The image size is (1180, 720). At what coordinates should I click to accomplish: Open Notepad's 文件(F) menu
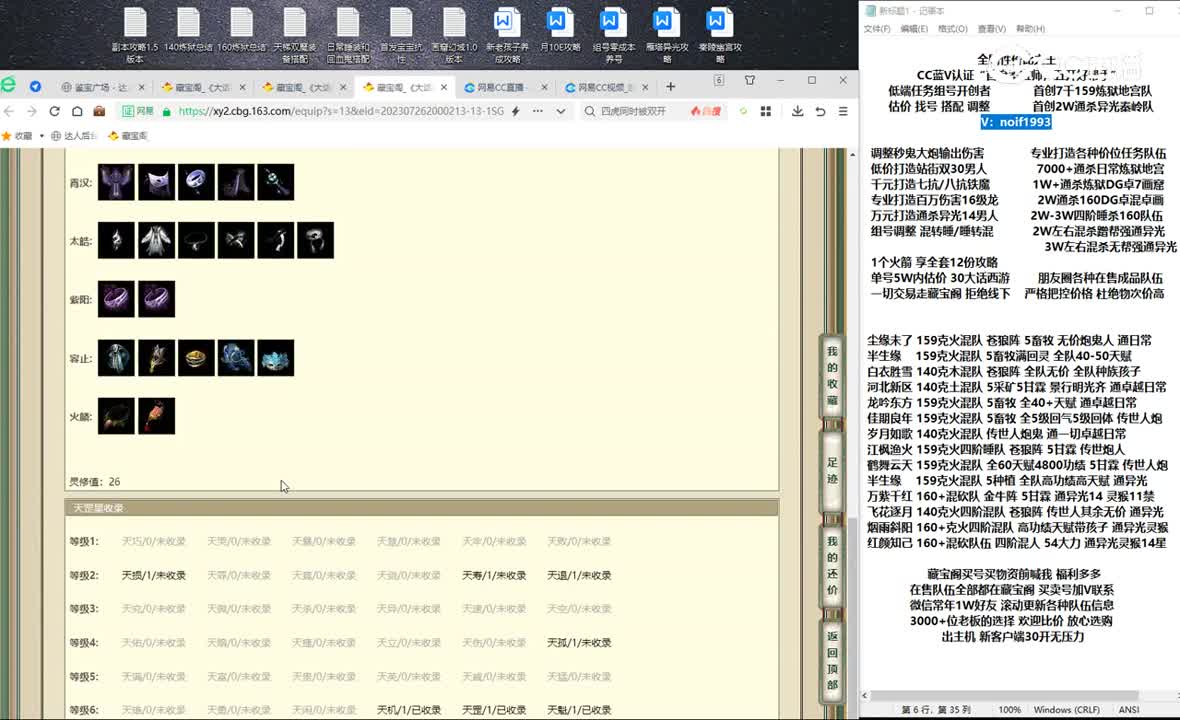(x=877, y=29)
